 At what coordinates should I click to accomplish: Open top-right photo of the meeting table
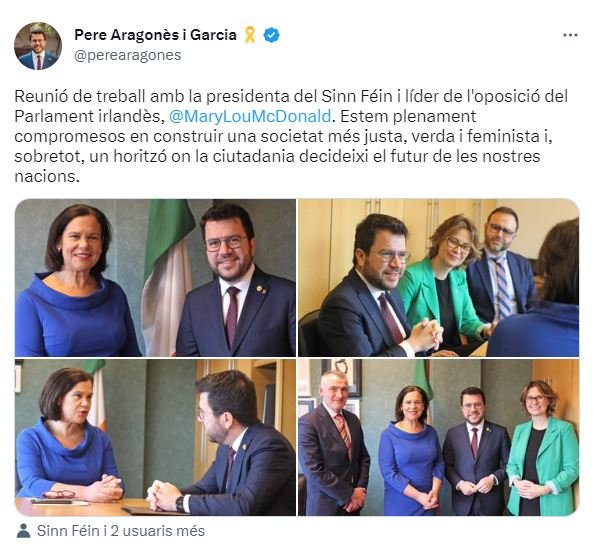click(439, 278)
